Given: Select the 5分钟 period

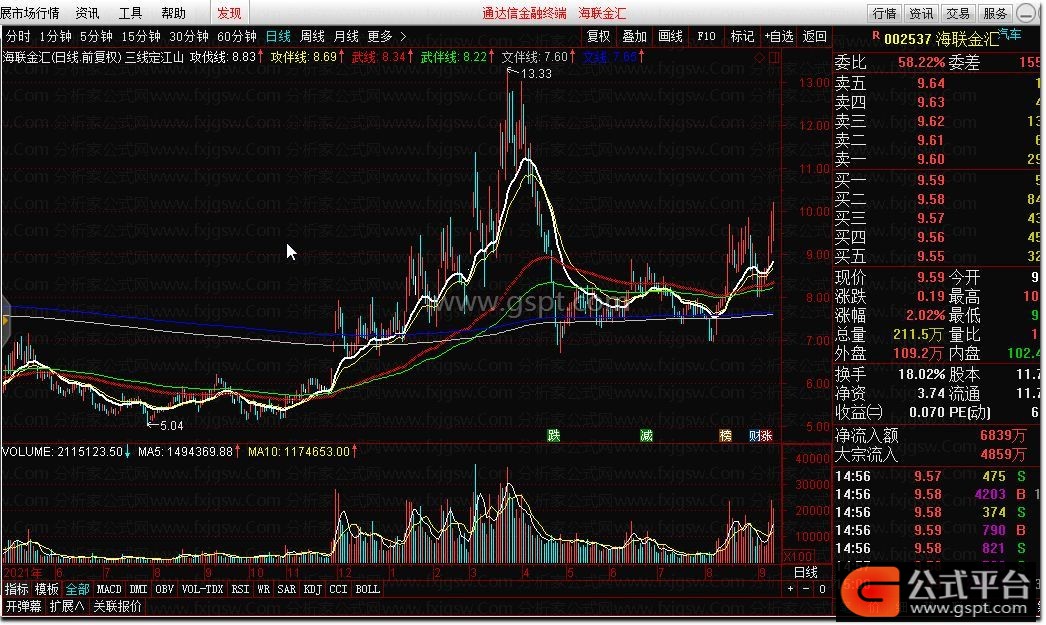Looking at the screenshot, I should (96, 36).
